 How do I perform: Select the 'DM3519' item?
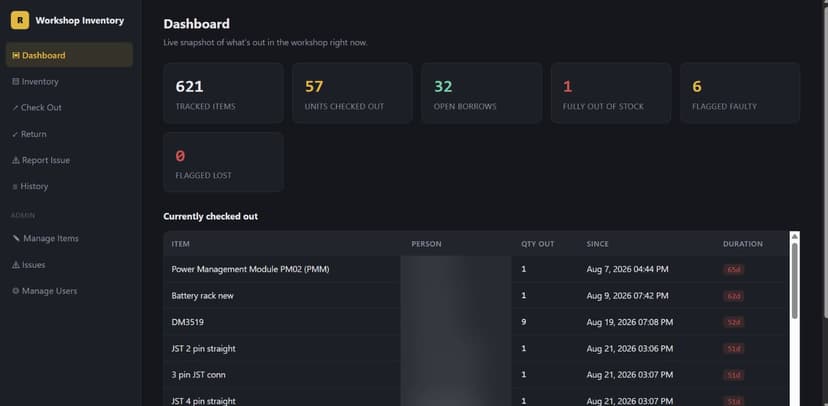tap(185, 322)
